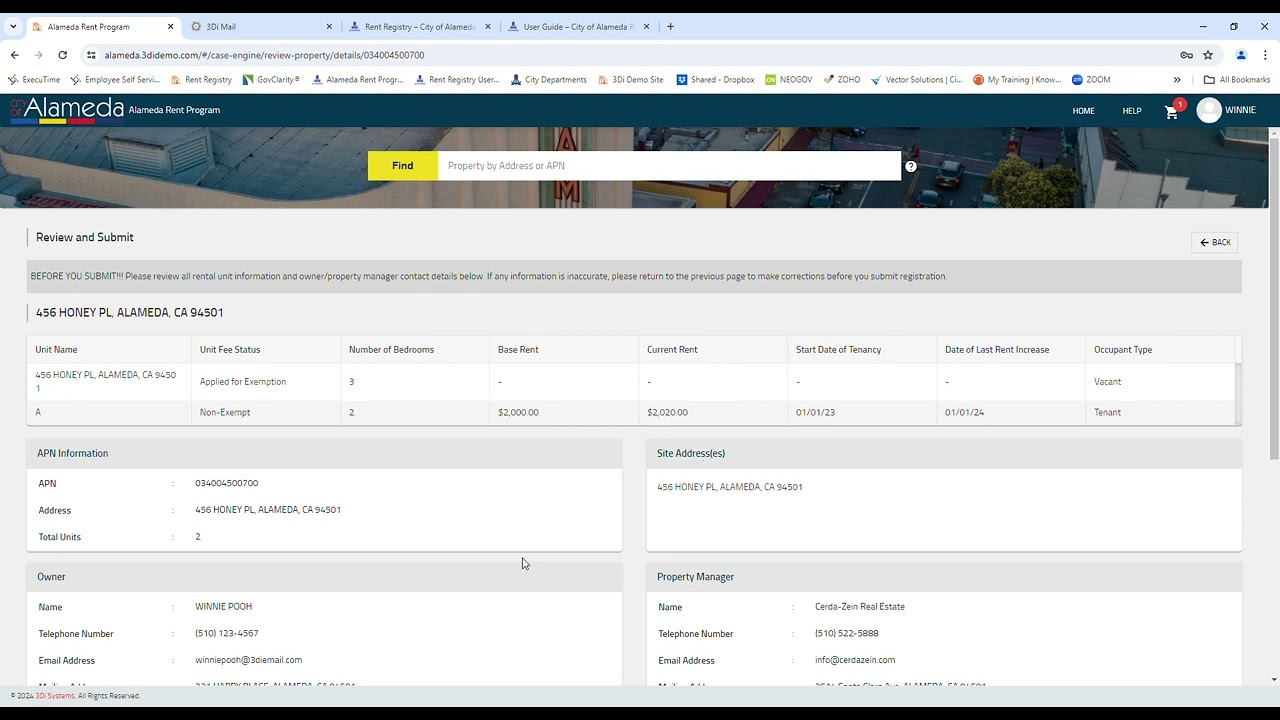Open the shopping cart icon

[x=1172, y=111]
